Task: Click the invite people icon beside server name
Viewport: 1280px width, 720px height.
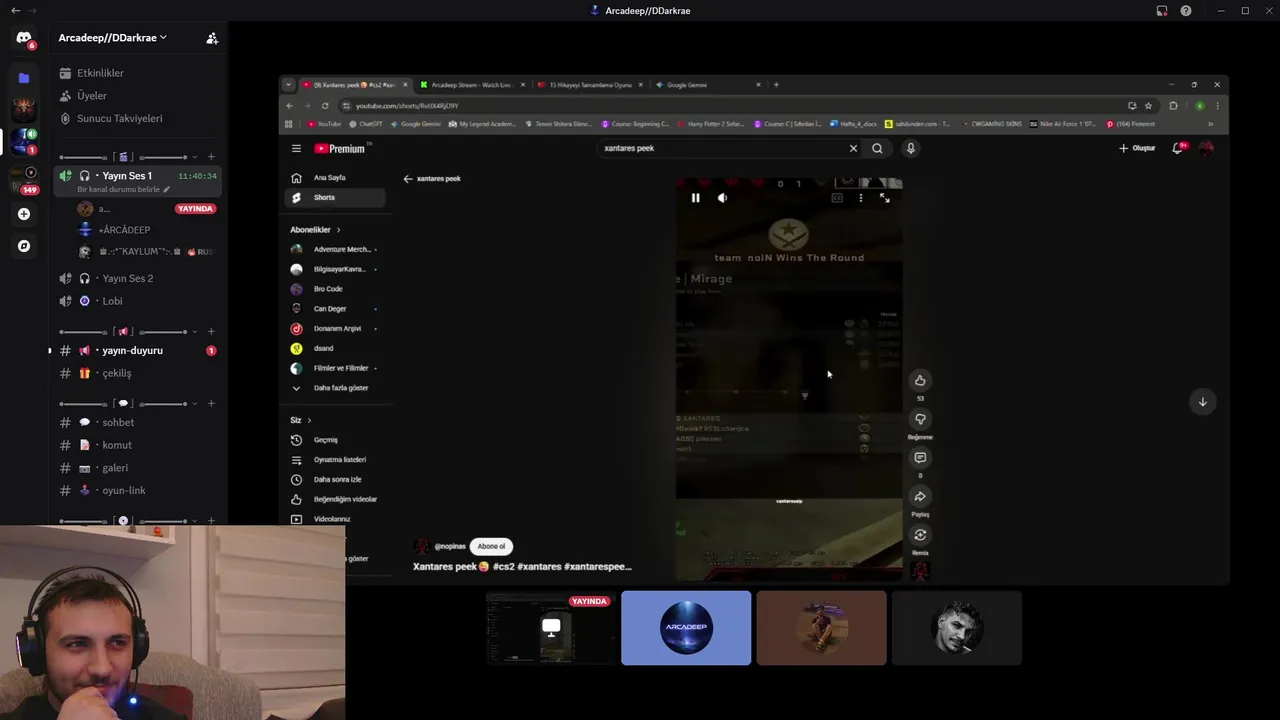Action: [212, 38]
